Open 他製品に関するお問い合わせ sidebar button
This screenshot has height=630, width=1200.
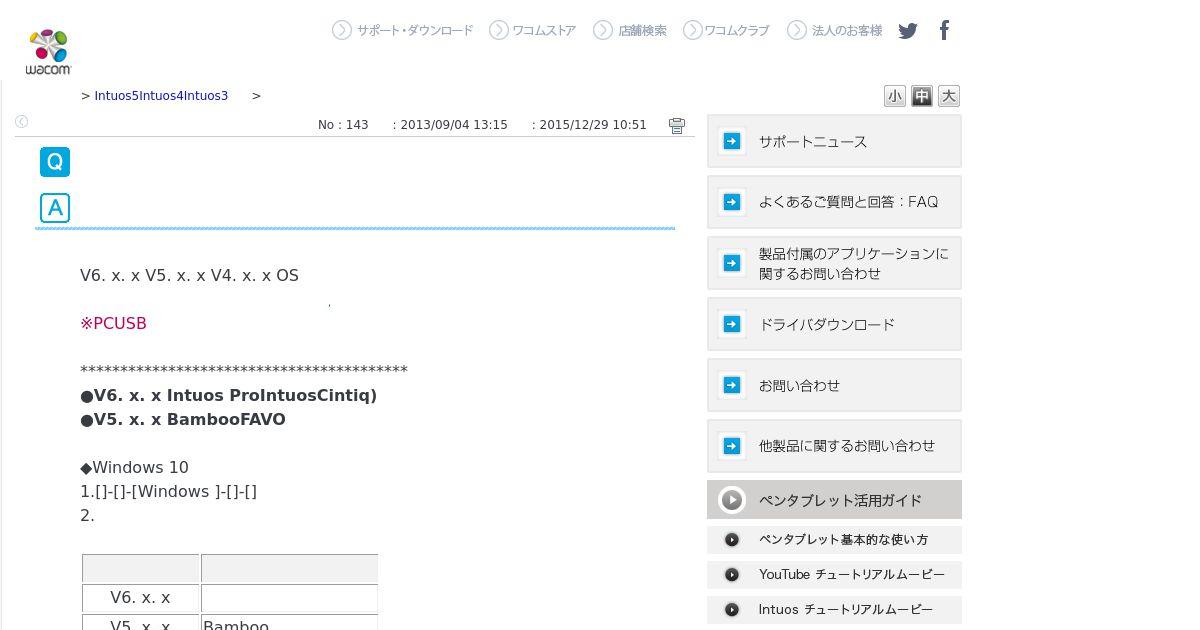pos(834,446)
